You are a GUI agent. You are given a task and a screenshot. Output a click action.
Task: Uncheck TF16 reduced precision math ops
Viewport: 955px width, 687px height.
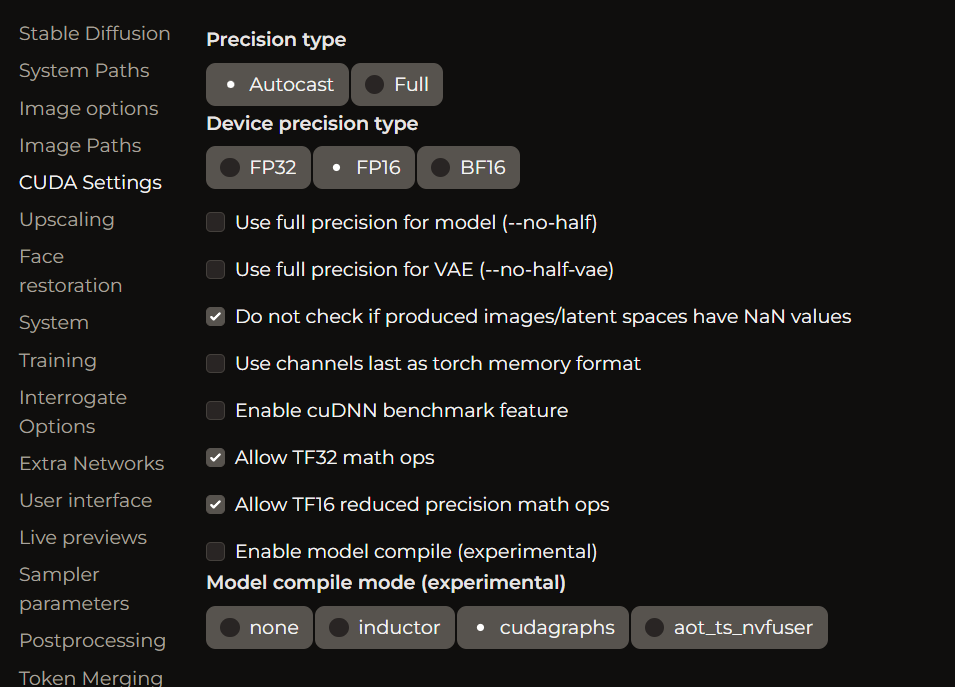(x=215, y=504)
